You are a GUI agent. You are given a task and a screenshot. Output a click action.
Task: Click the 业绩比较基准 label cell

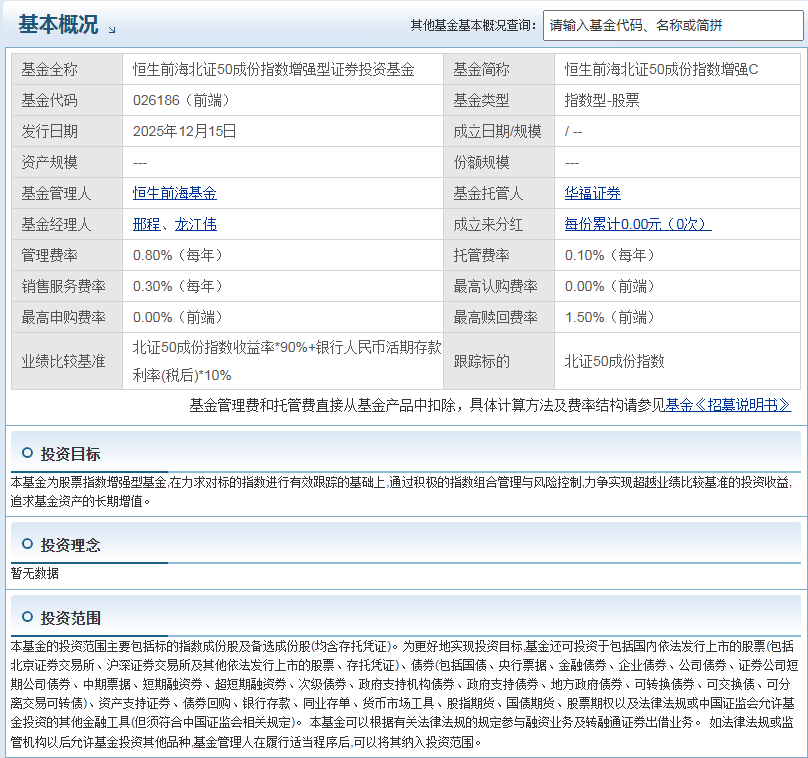(67, 361)
